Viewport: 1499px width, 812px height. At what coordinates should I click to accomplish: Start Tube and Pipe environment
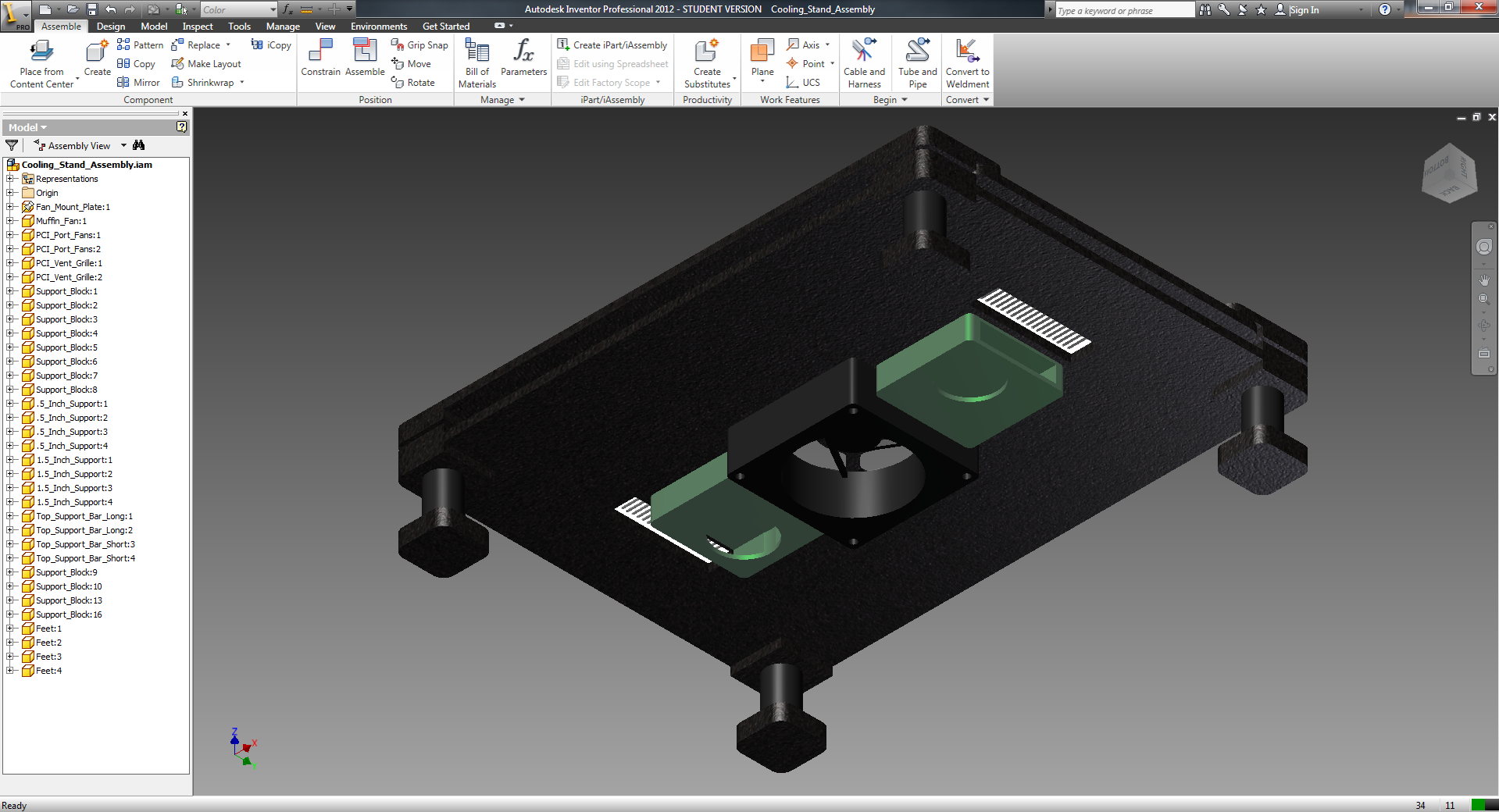pyautogui.click(x=918, y=62)
